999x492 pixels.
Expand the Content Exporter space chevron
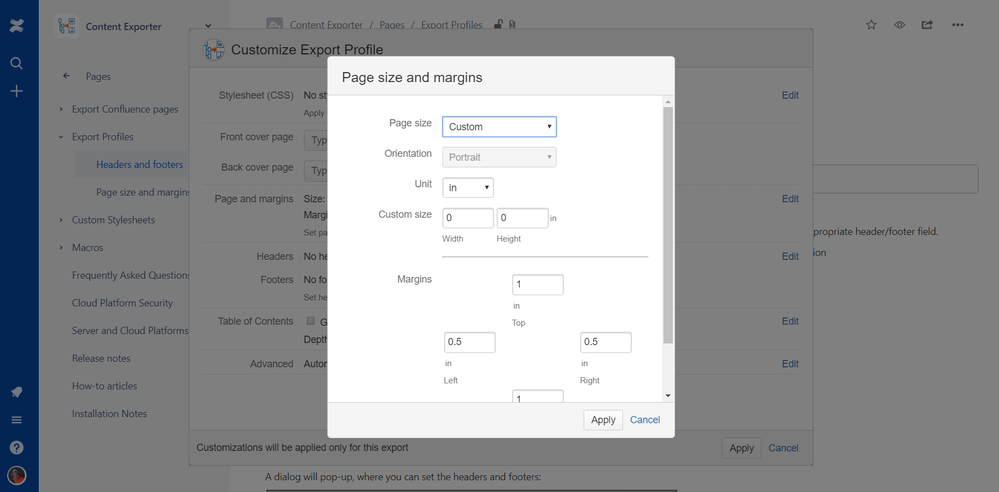[208, 26]
